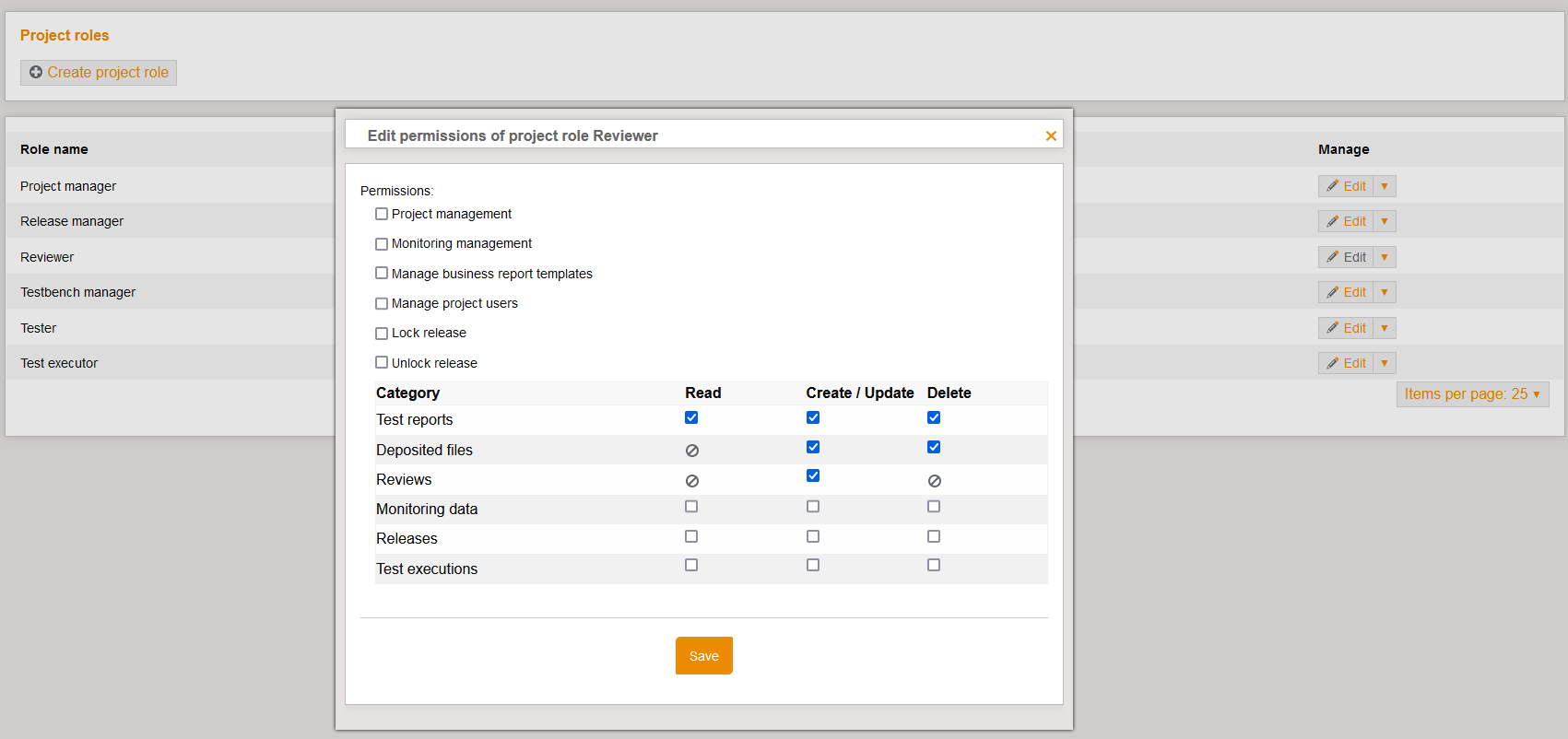1568x739 pixels.
Task: Click the pencil Edit icon for Tester
Action: click(x=1333, y=328)
